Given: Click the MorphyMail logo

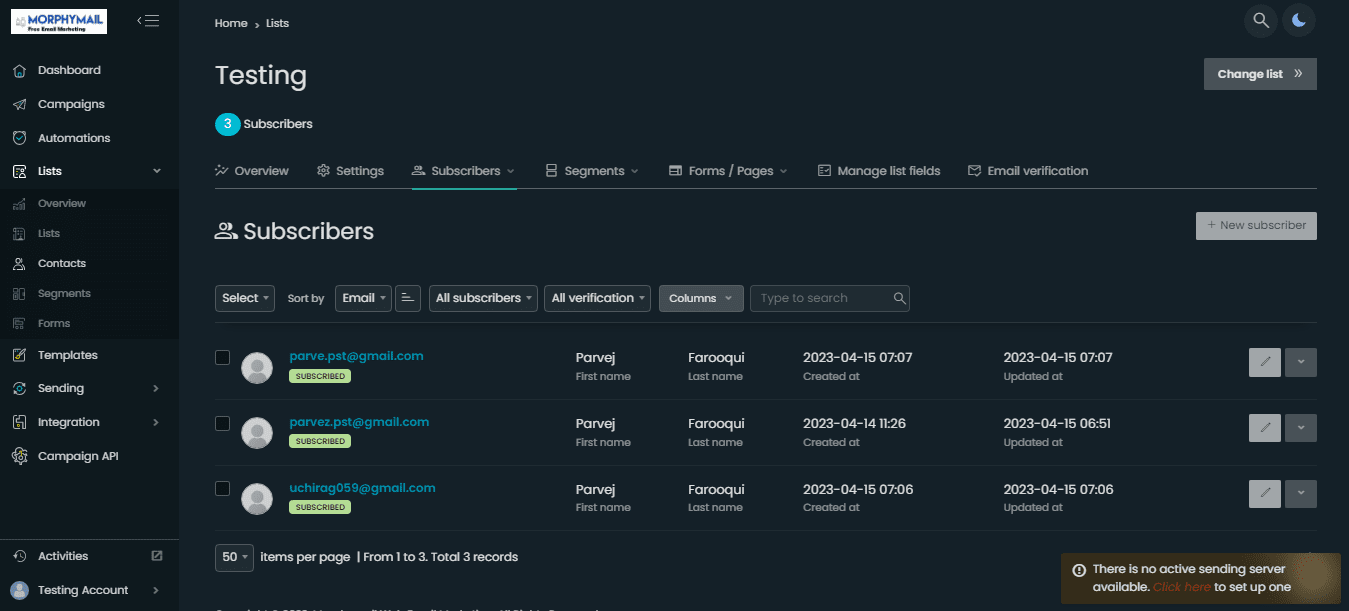Looking at the screenshot, I should tap(59, 21).
